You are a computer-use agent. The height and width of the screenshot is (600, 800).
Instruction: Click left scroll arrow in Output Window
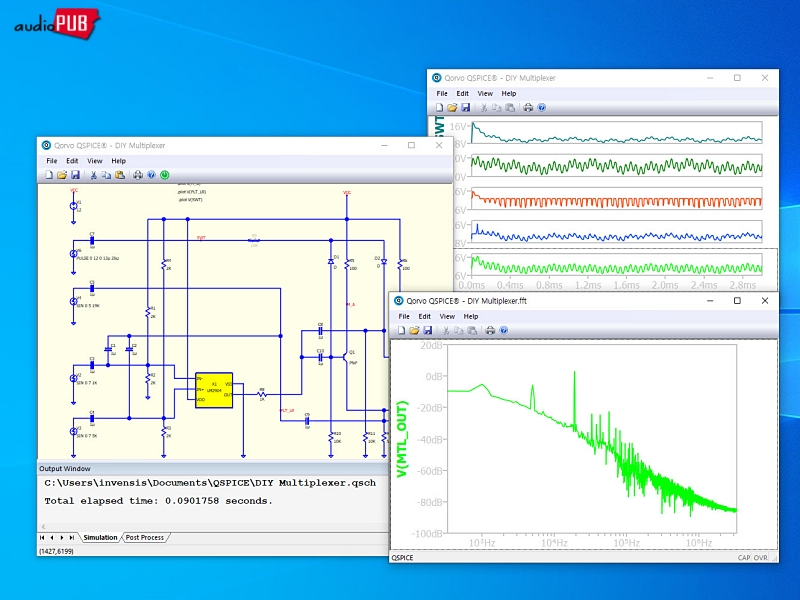(43, 527)
